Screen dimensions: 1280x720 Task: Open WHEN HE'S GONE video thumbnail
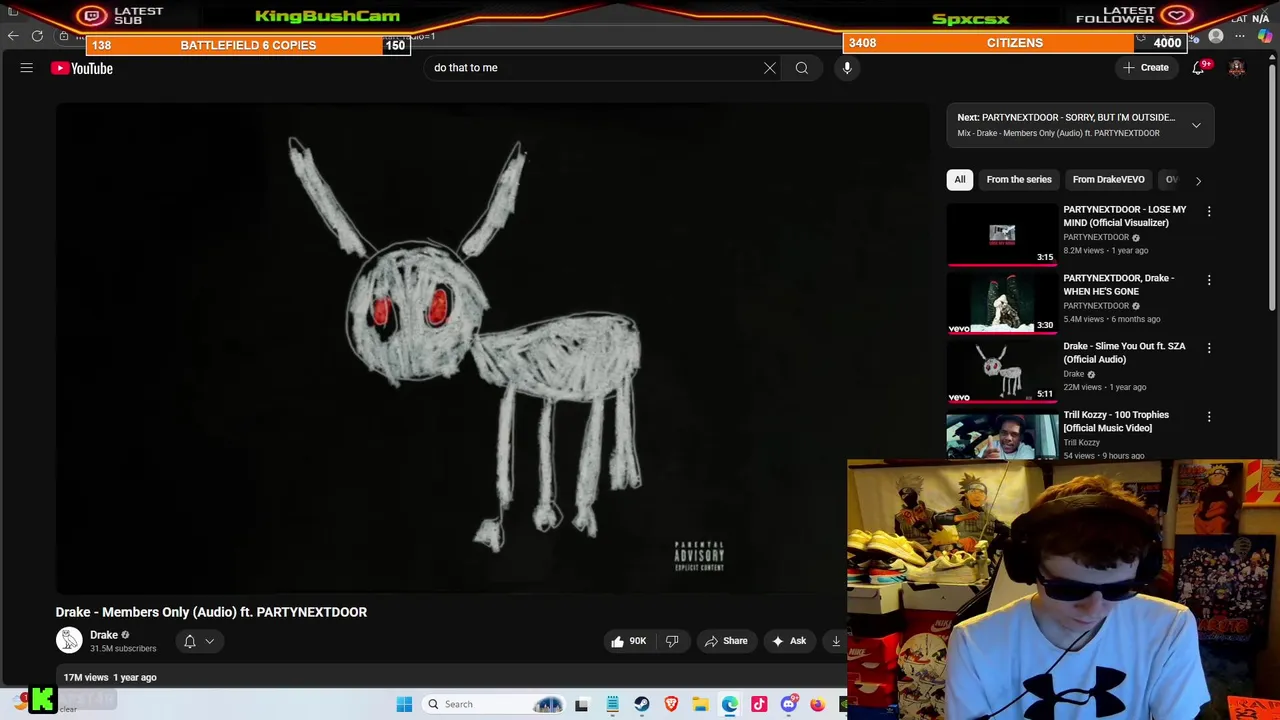coord(1002,303)
